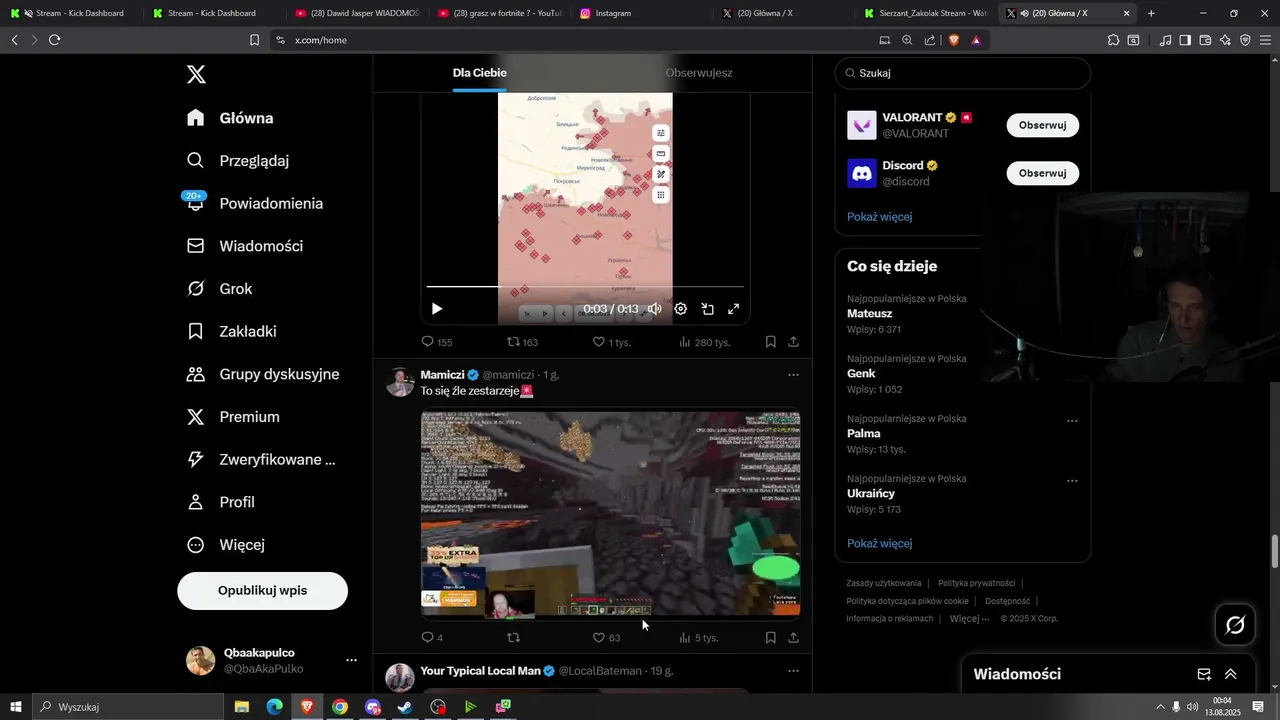Image resolution: width=1280 pixels, height=720 pixels.
Task: Open the X logo home link
Action: 196,74
